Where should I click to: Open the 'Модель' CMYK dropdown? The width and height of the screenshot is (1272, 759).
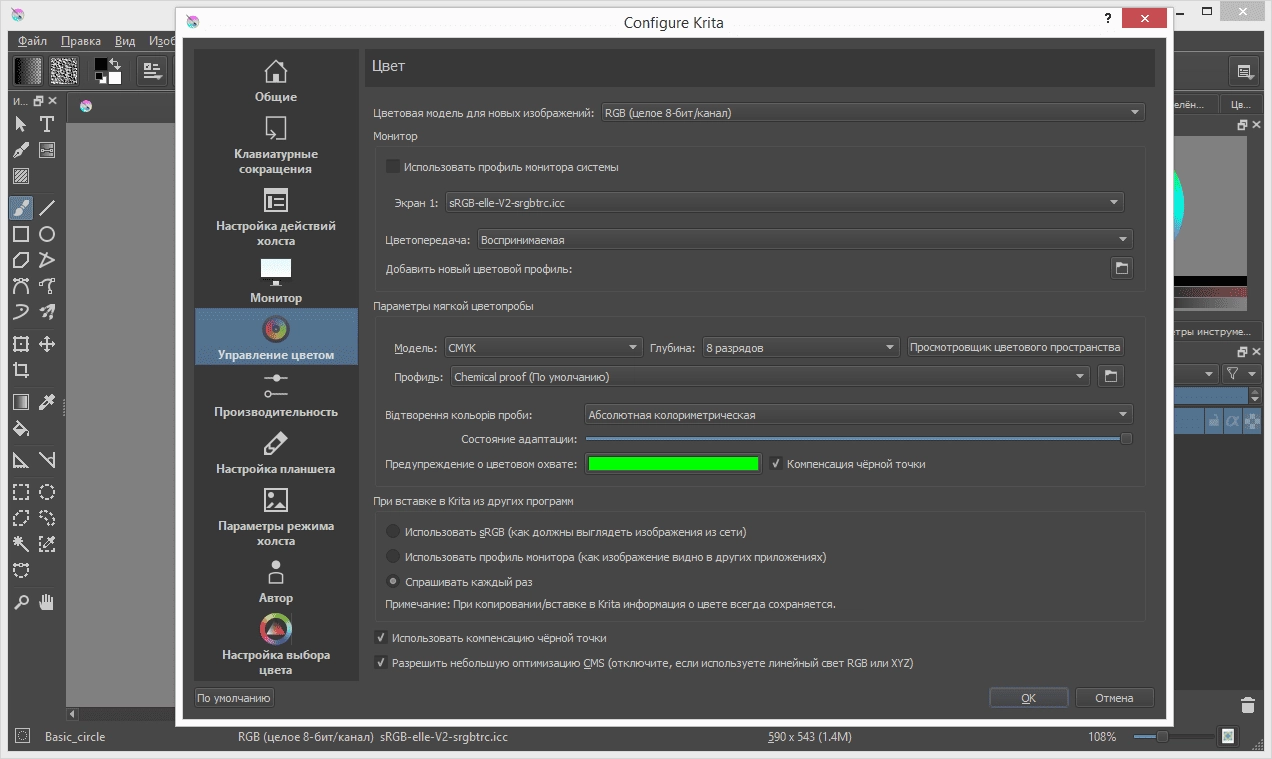(543, 348)
